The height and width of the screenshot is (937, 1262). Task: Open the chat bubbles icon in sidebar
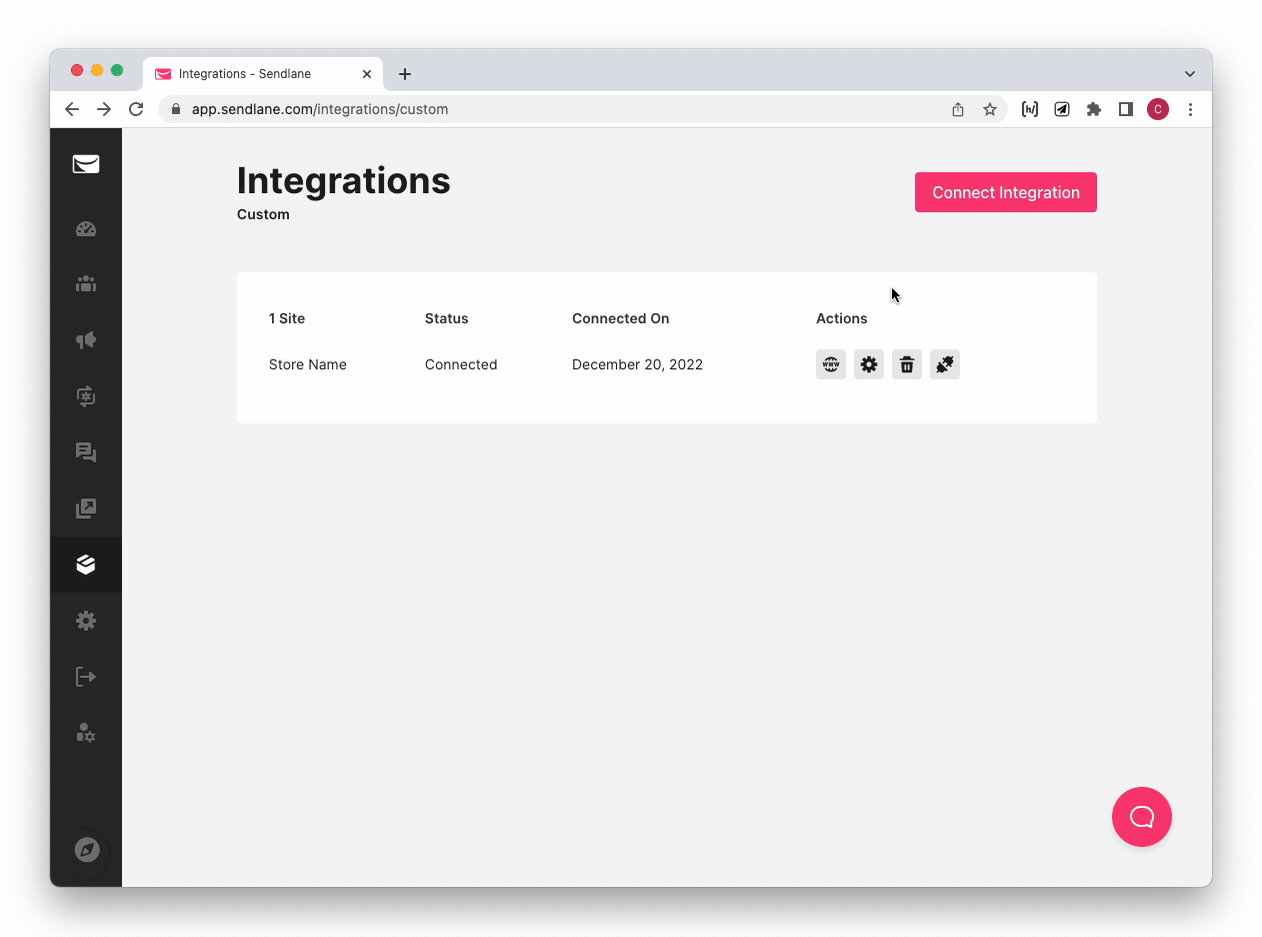click(x=86, y=453)
